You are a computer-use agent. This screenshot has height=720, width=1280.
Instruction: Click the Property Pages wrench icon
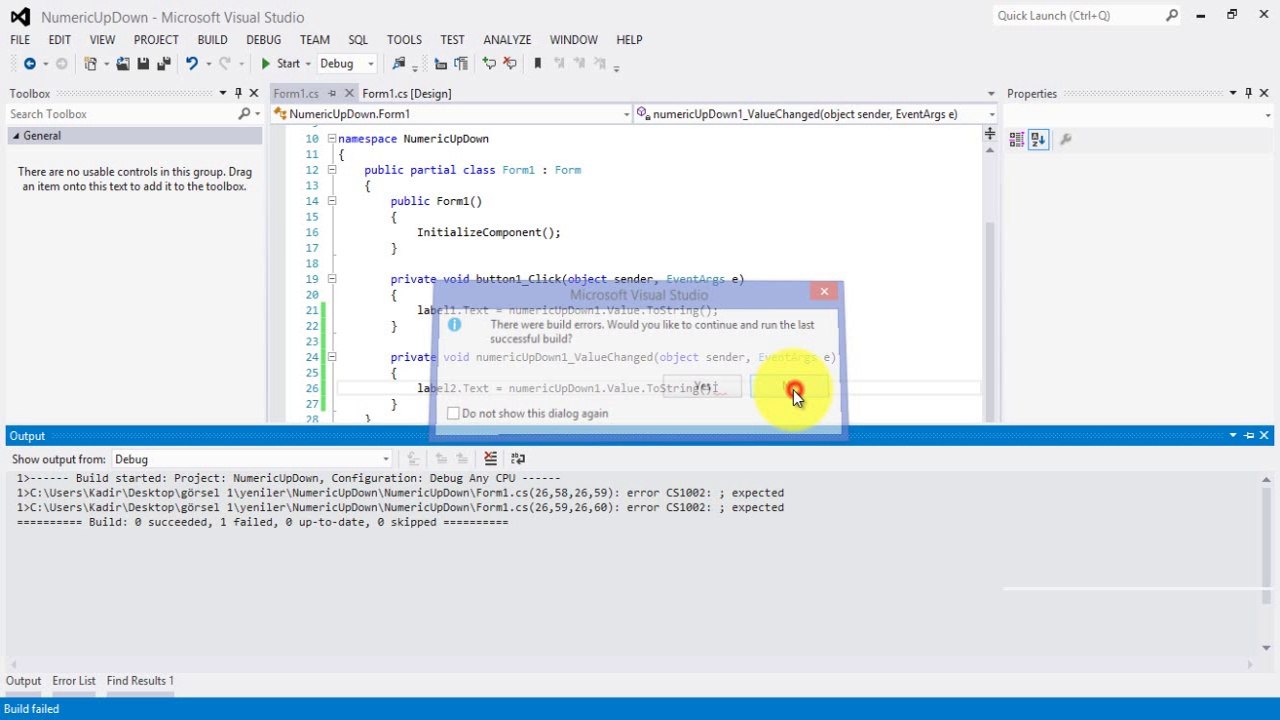[1066, 140]
